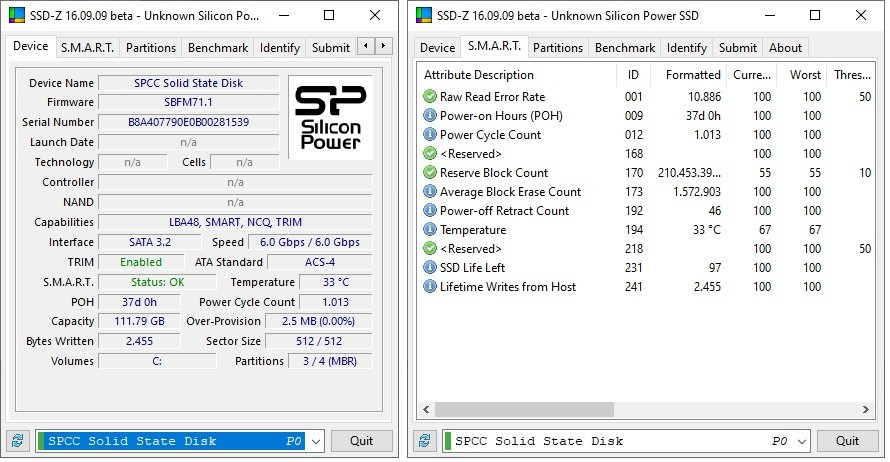
Task: Open the disk selector dropdown in the S.M.A.R.T. window
Action: pyautogui.click(x=802, y=441)
